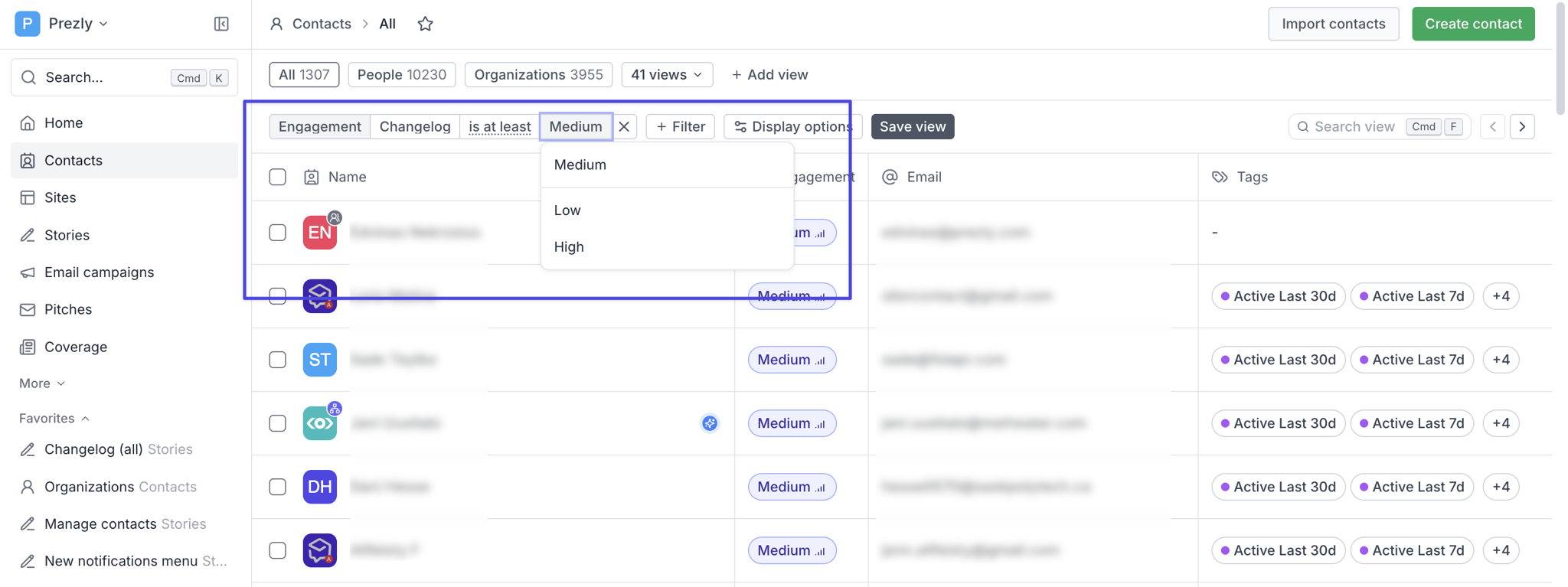Click the blue badge icon beside teal-avatar contact

(710, 423)
